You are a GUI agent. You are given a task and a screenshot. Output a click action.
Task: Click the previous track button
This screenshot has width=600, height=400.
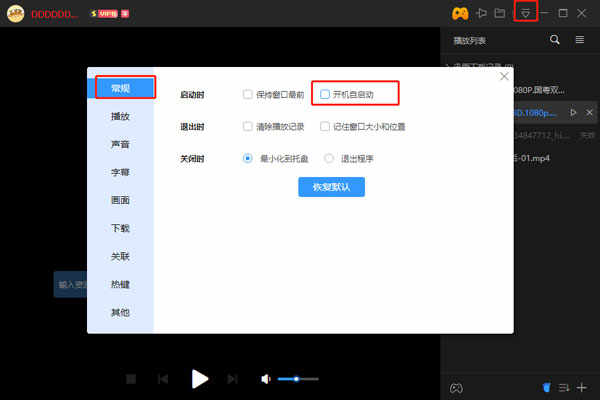(163, 379)
